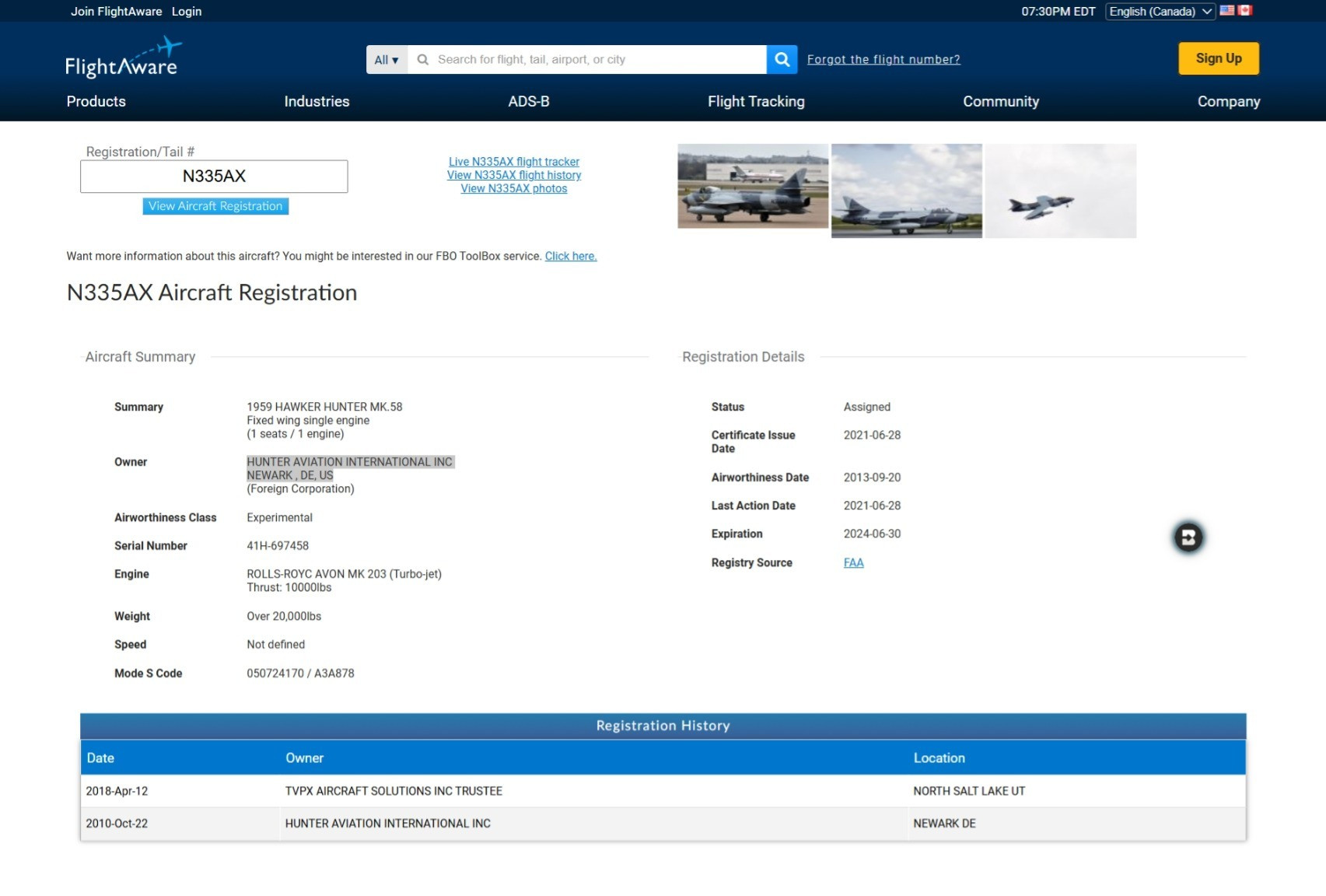Open View N335AX photos link
This screenshot has width=1326, height=896.
point(514,188)
